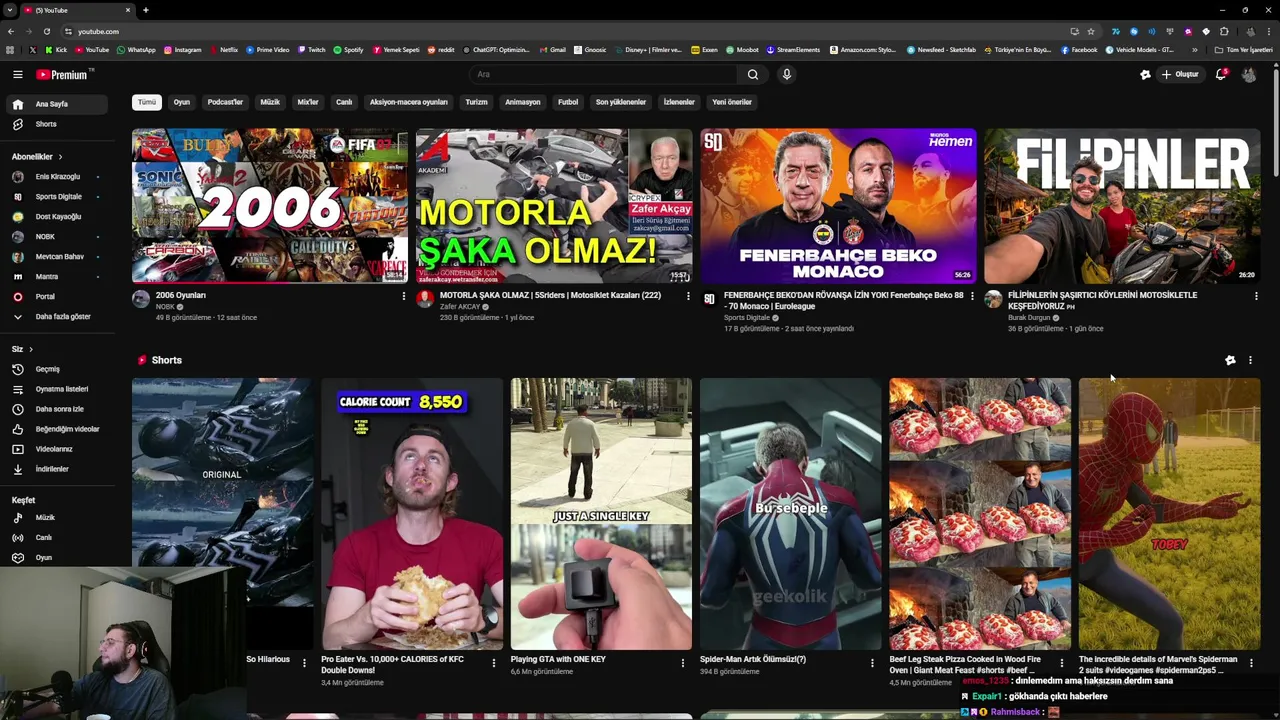
Task: Open Sports Digitale channel subscription
Action: [x=55, y=197]
